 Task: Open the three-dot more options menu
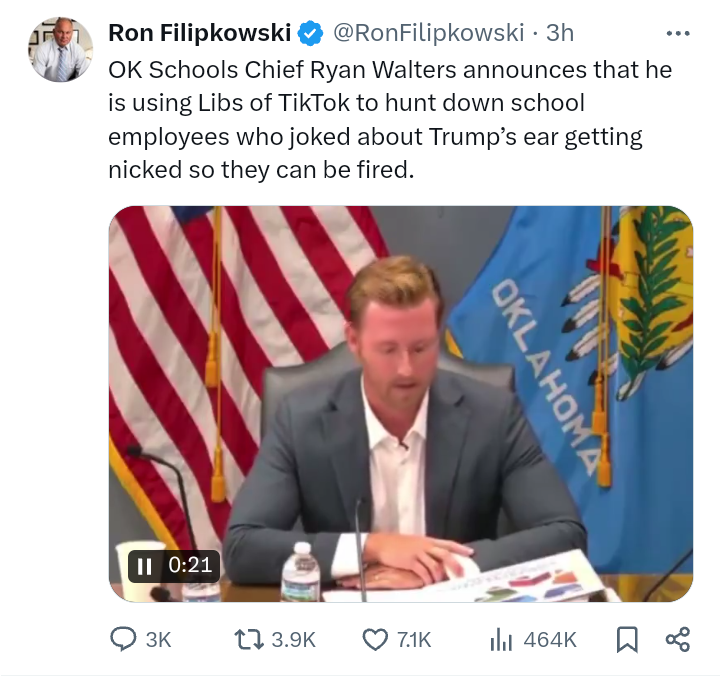tap(678, 33)
